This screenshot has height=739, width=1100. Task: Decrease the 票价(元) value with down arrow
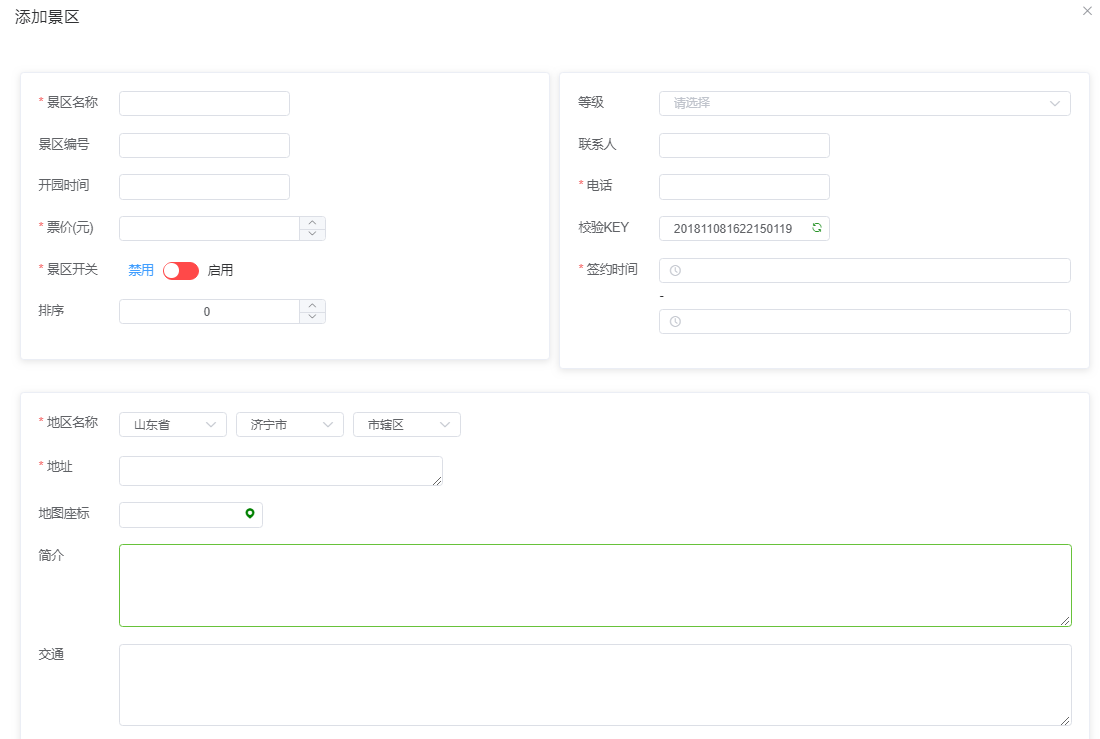(x=312, y=234)
